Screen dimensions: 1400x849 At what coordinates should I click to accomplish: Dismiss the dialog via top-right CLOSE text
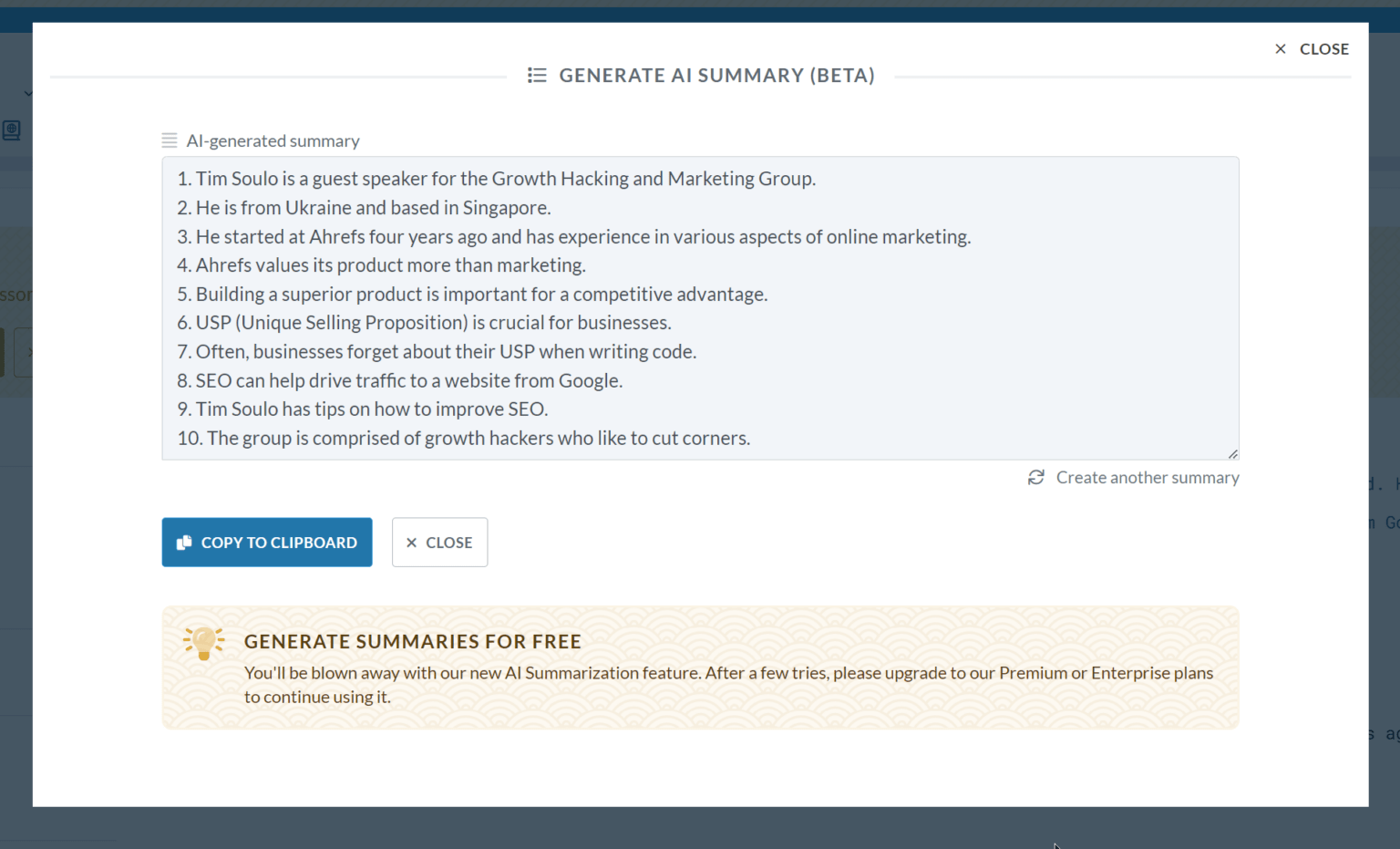click(x=1323, y=49)
